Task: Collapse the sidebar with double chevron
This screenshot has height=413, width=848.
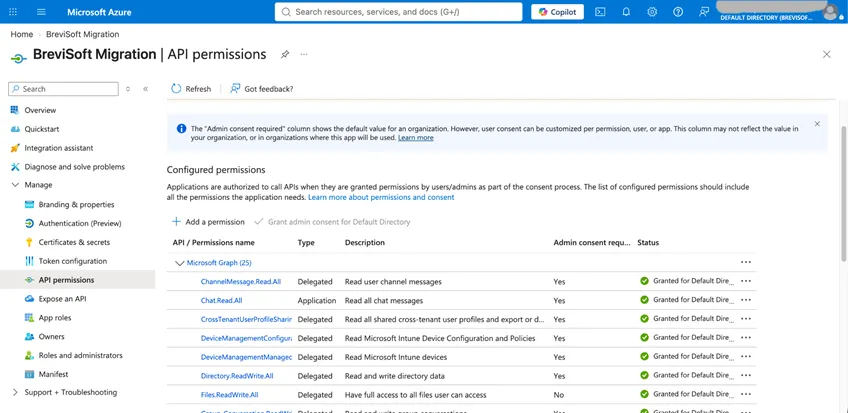Action: (145, 89)
